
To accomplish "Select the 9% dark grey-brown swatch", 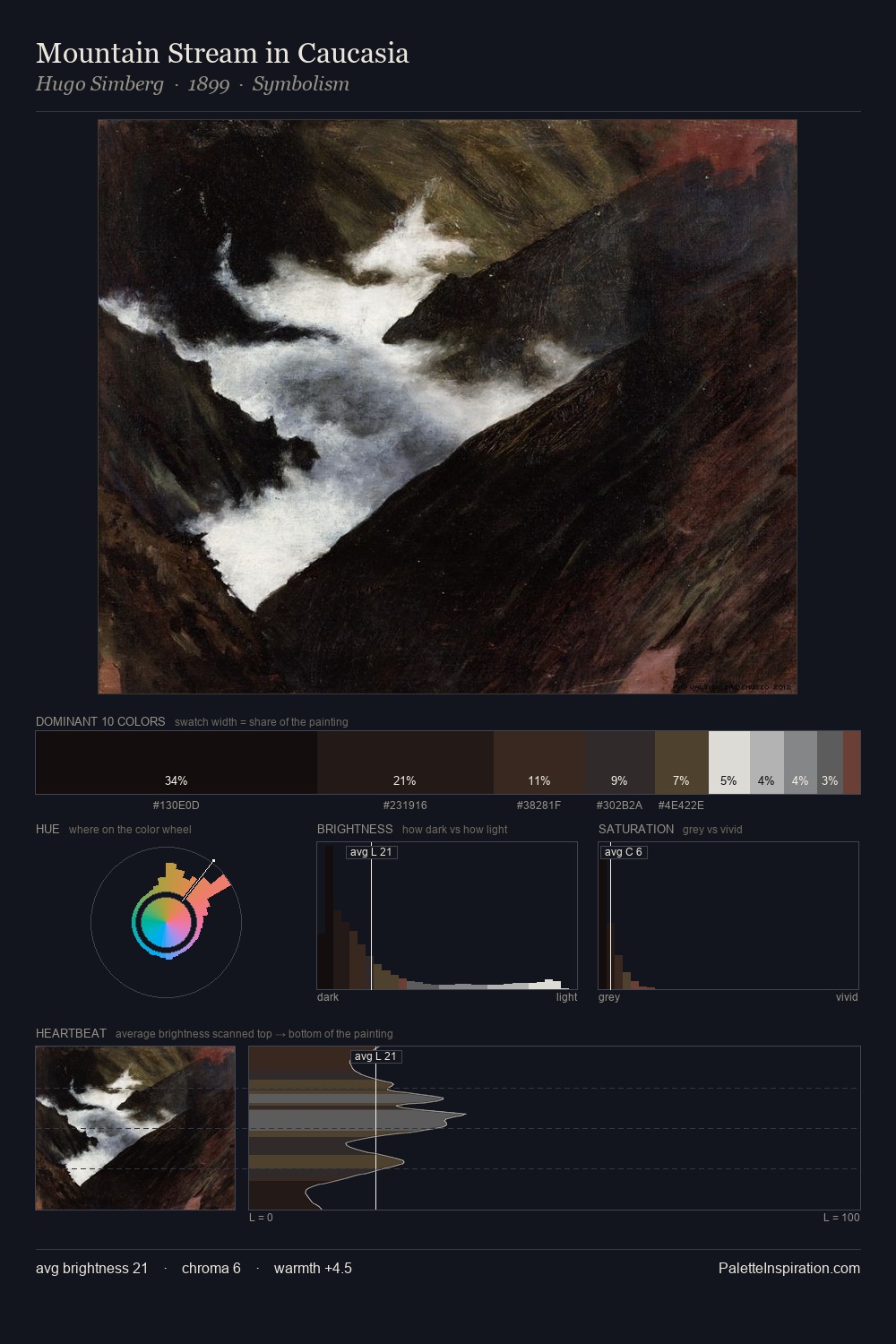I will 620,762.
